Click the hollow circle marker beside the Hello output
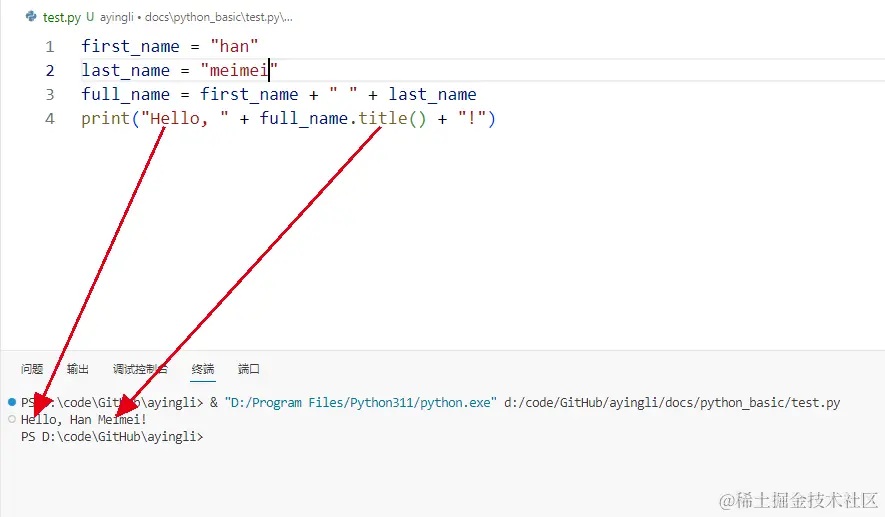885x517 pixels. [x=12, y=419]
